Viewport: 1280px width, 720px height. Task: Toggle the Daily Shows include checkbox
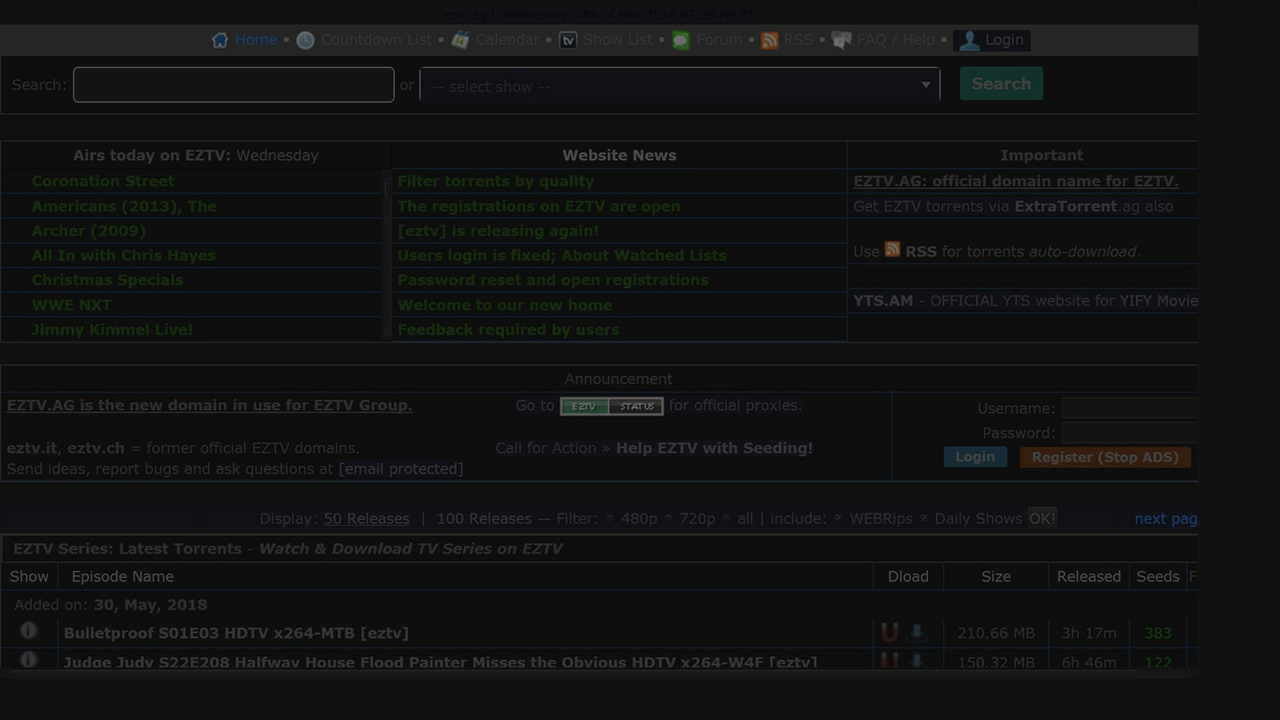pos(923,519)
